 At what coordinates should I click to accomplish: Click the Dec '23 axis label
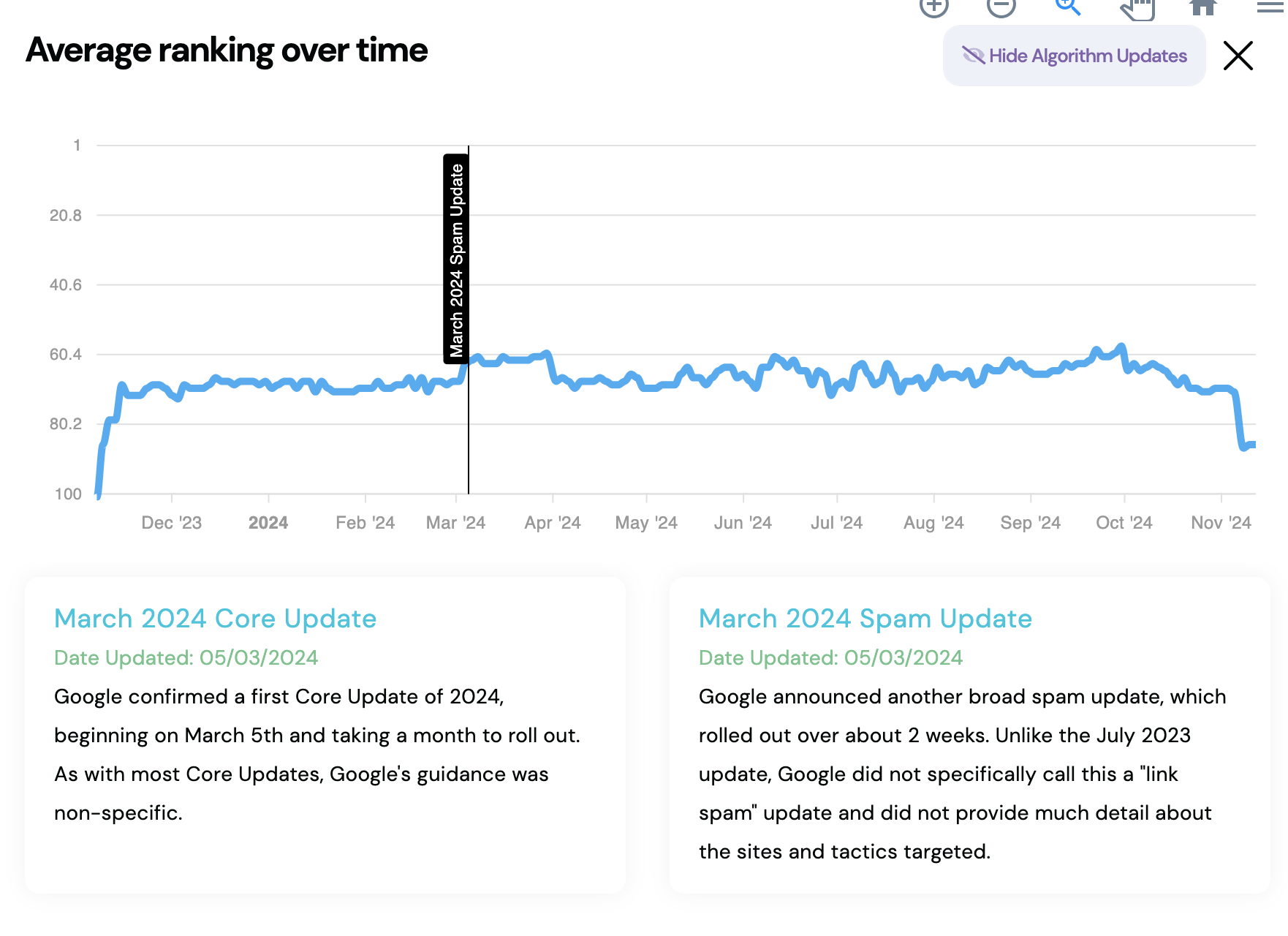pos(171,523)
